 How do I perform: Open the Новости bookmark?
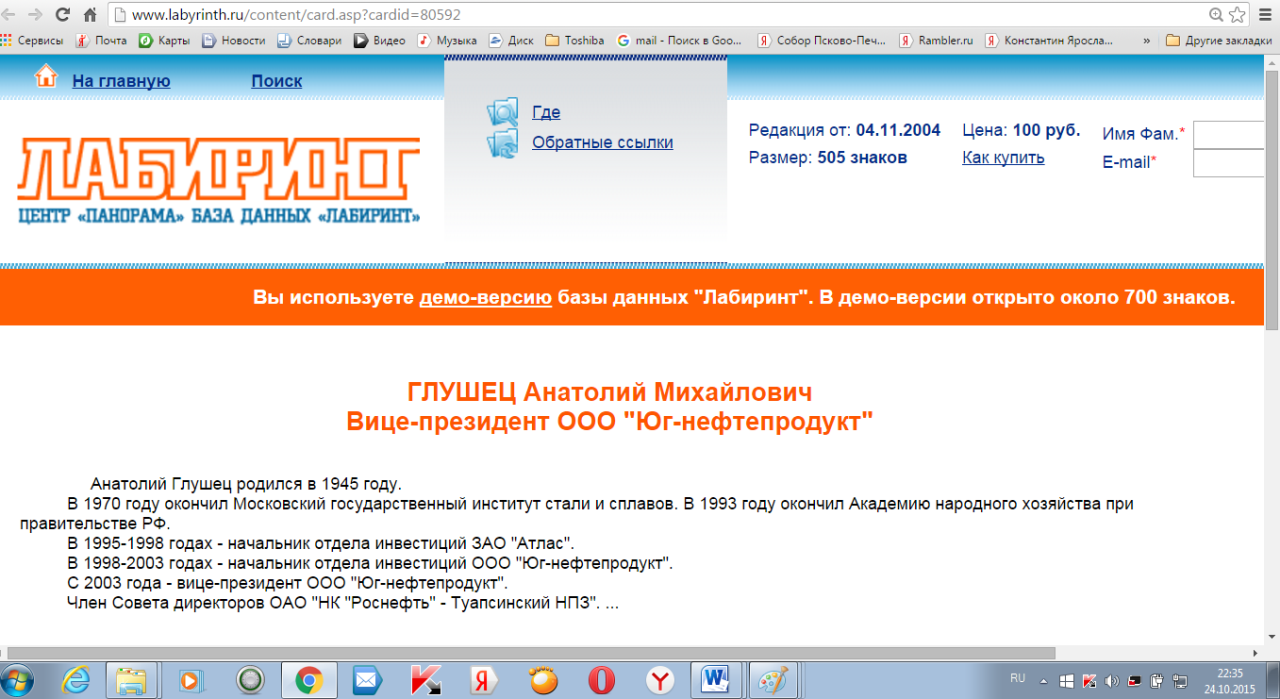233,41
